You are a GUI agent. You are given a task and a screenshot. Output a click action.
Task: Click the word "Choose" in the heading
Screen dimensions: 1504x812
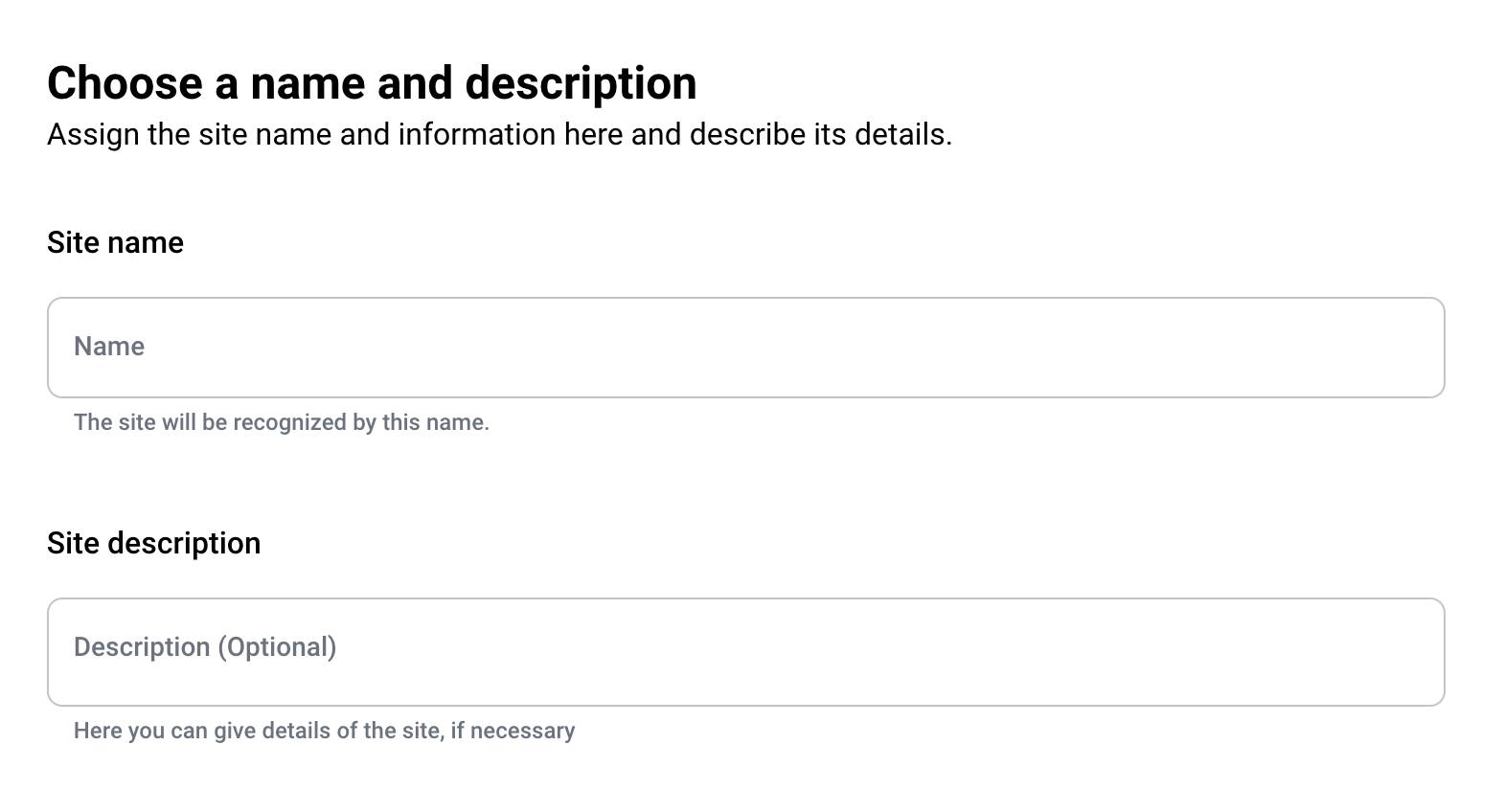click(125, 82)
